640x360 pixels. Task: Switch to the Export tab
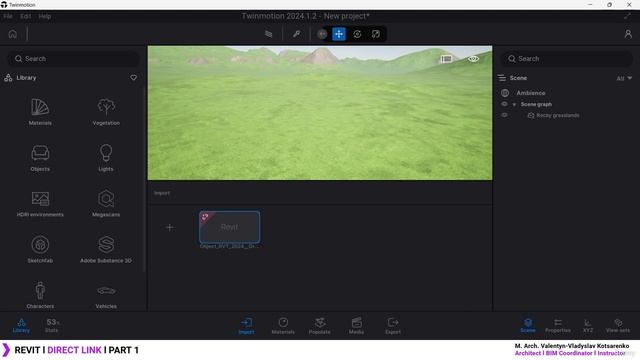[x=393, y=326]
